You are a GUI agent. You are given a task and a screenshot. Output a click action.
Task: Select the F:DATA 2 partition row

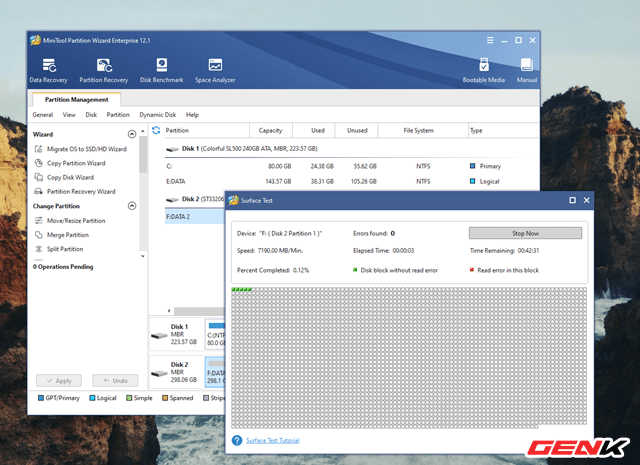point(195,216)
